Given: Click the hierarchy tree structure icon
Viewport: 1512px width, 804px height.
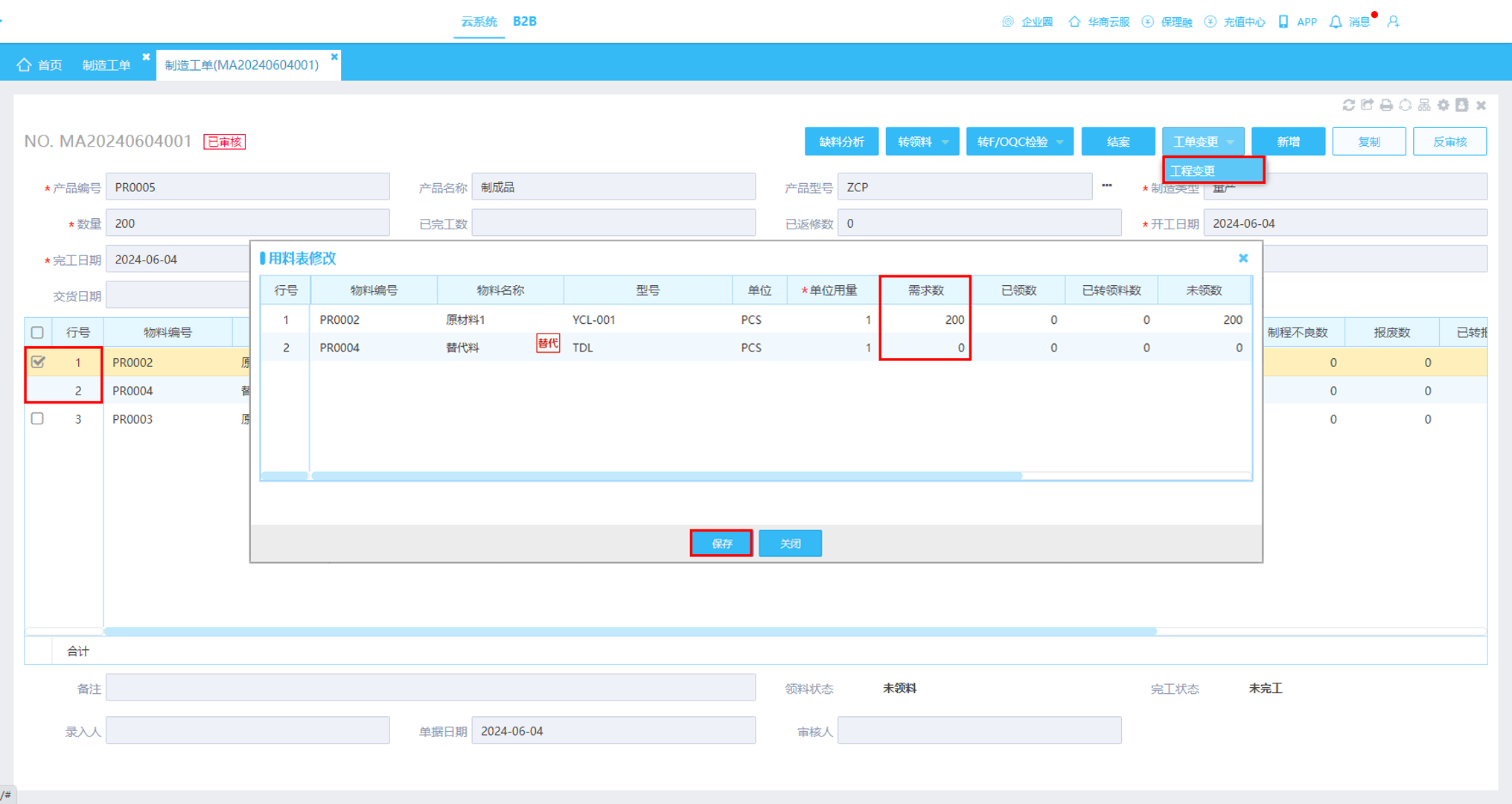Looking at the screenshot, I should (1424, 105).
